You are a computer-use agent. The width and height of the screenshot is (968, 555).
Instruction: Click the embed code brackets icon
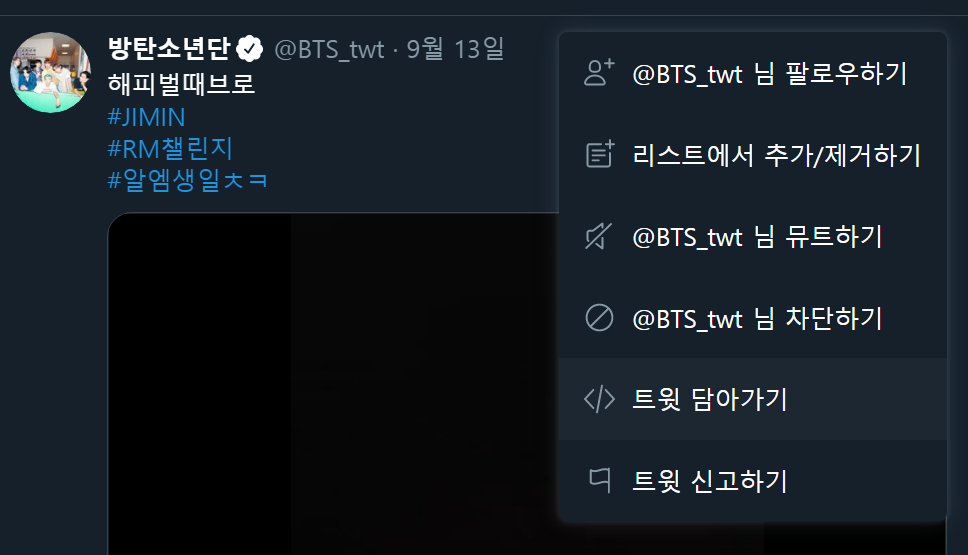coord(599,399)
